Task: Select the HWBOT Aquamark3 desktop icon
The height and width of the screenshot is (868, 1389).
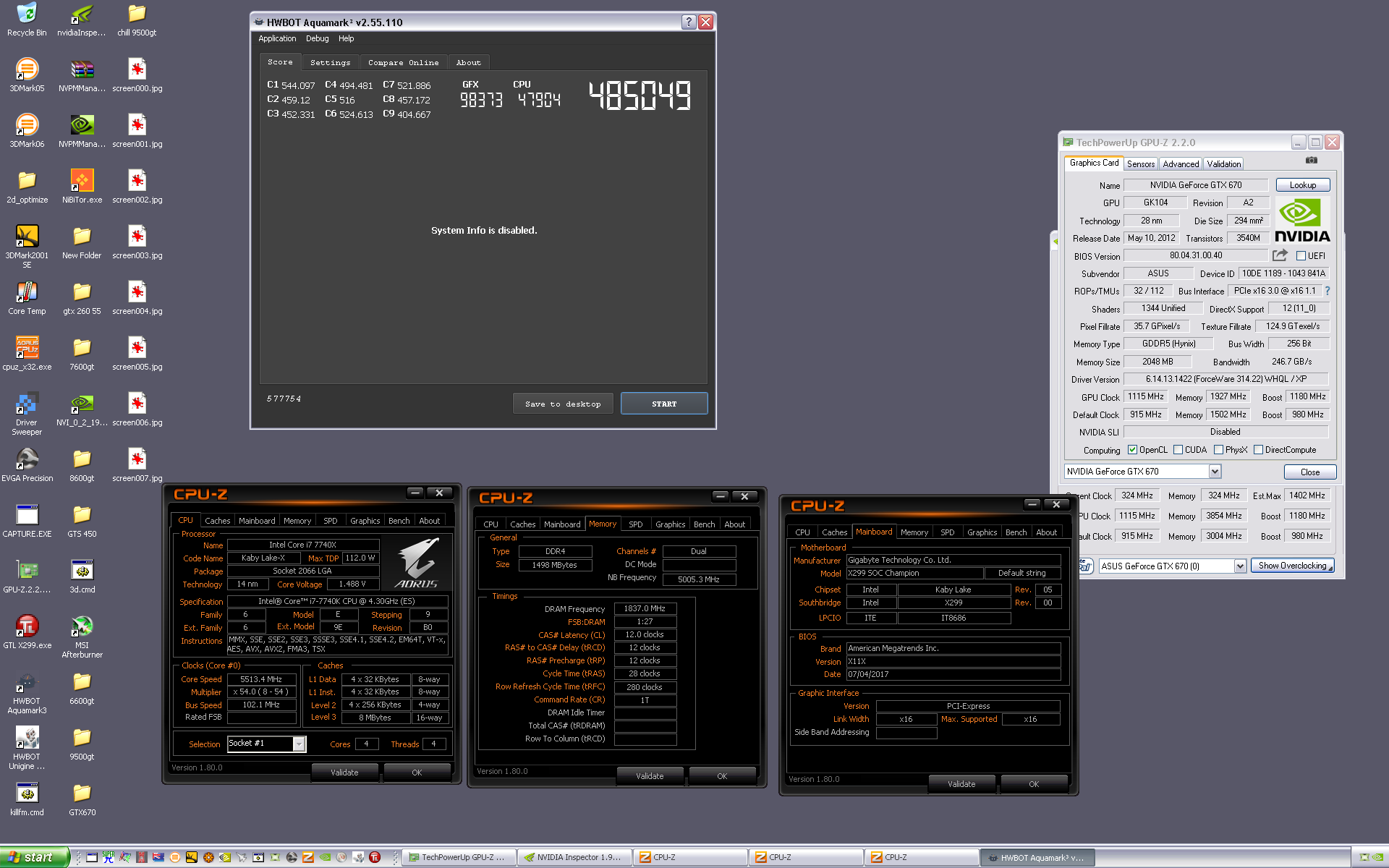Action: click(27, 692)
